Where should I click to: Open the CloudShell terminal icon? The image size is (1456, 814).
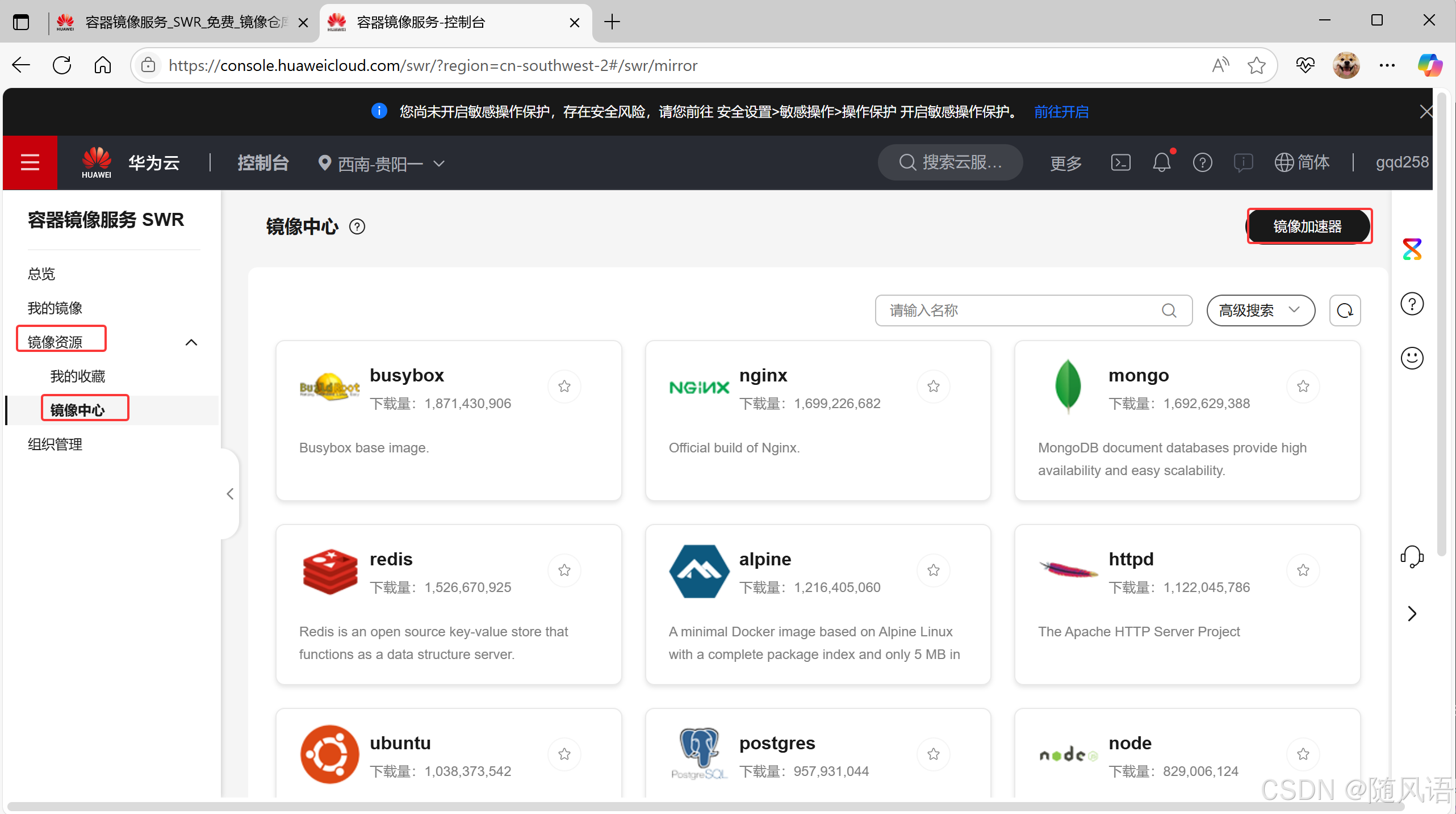click(1120, 163)
